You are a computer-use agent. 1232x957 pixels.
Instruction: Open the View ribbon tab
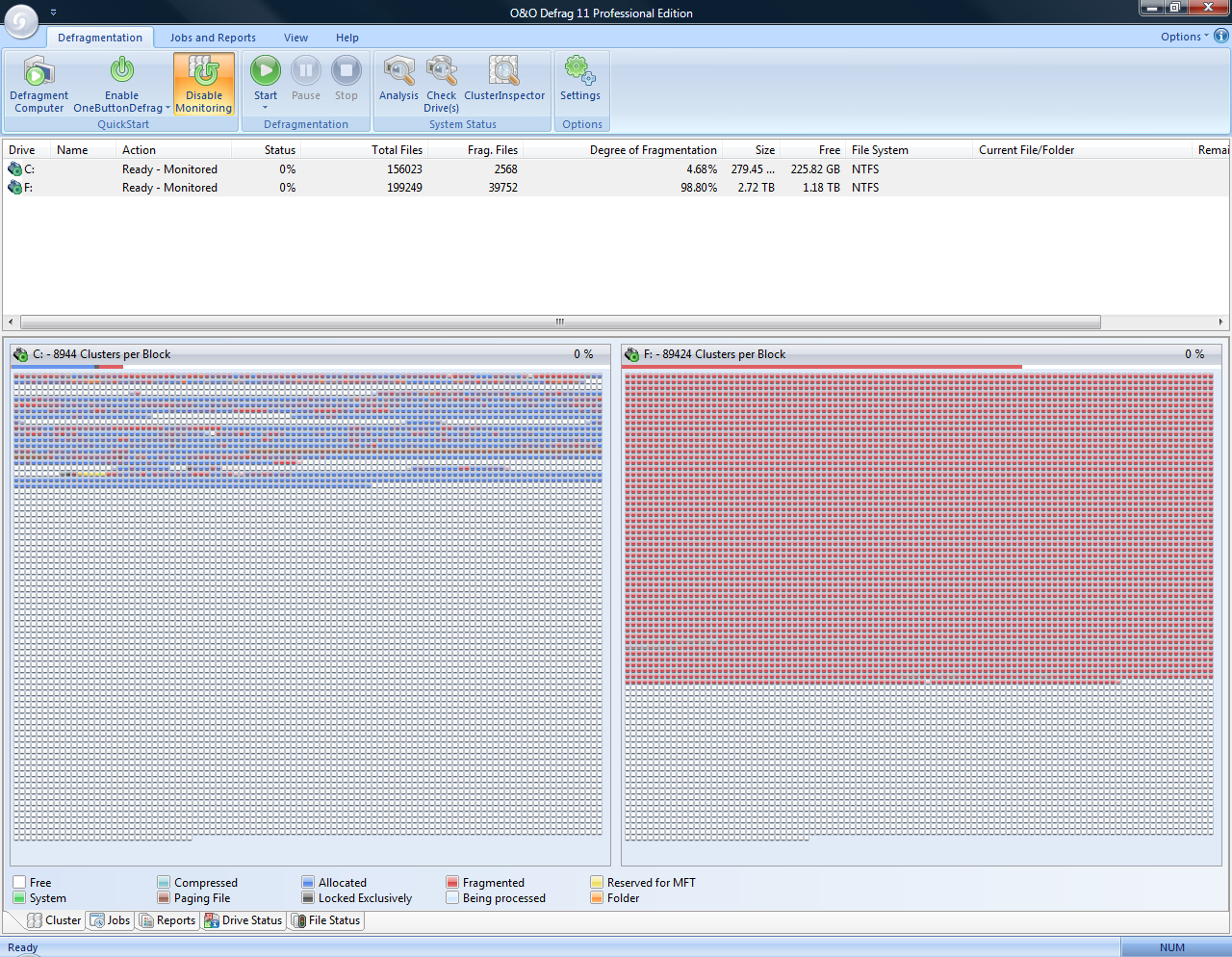pos(296,38)
